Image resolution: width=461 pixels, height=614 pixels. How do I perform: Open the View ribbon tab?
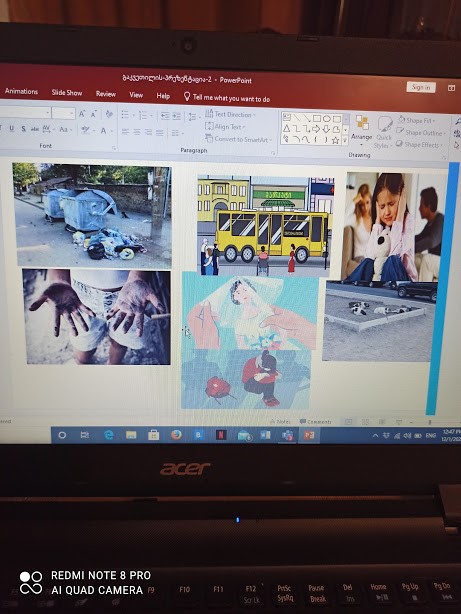coord(136,95)
